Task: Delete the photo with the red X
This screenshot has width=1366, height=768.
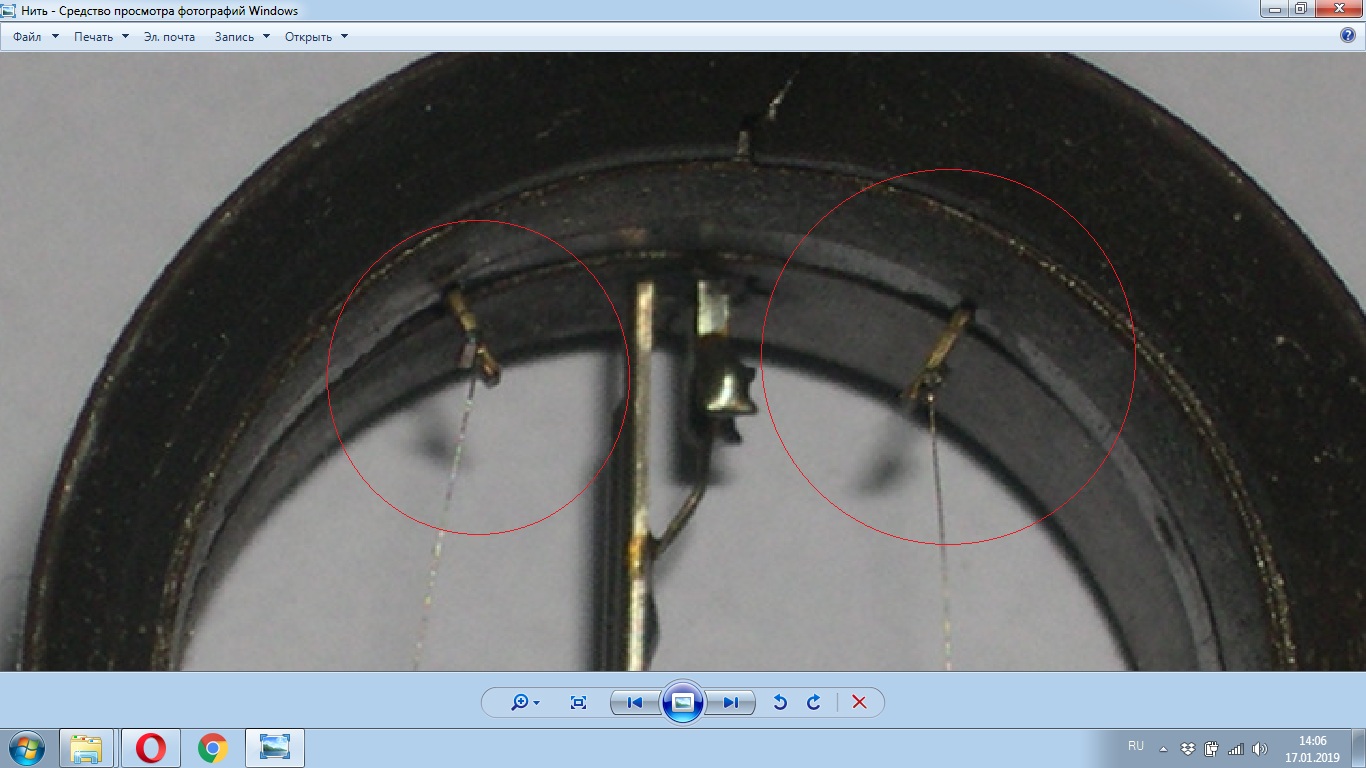Action: click(x=859, y=703)
